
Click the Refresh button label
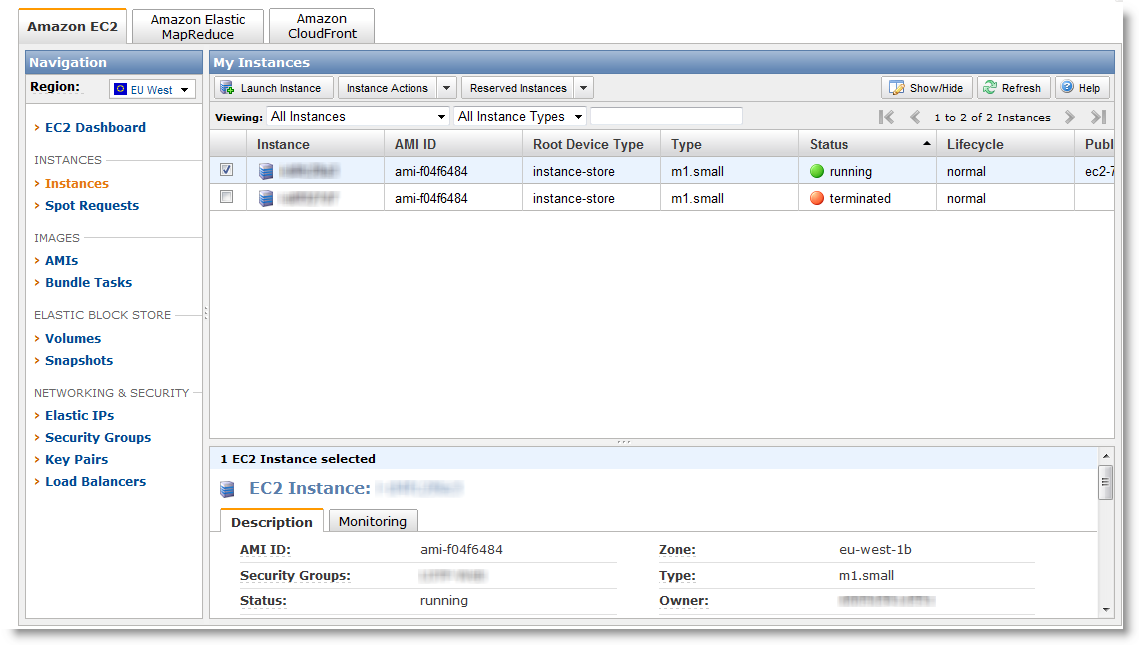[1021, 88]
